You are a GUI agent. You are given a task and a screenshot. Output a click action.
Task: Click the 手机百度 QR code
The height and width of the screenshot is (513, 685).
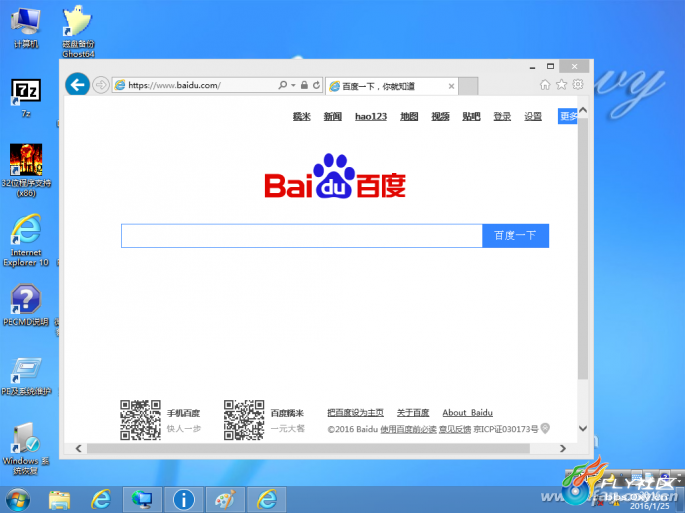tap(140, 420)
